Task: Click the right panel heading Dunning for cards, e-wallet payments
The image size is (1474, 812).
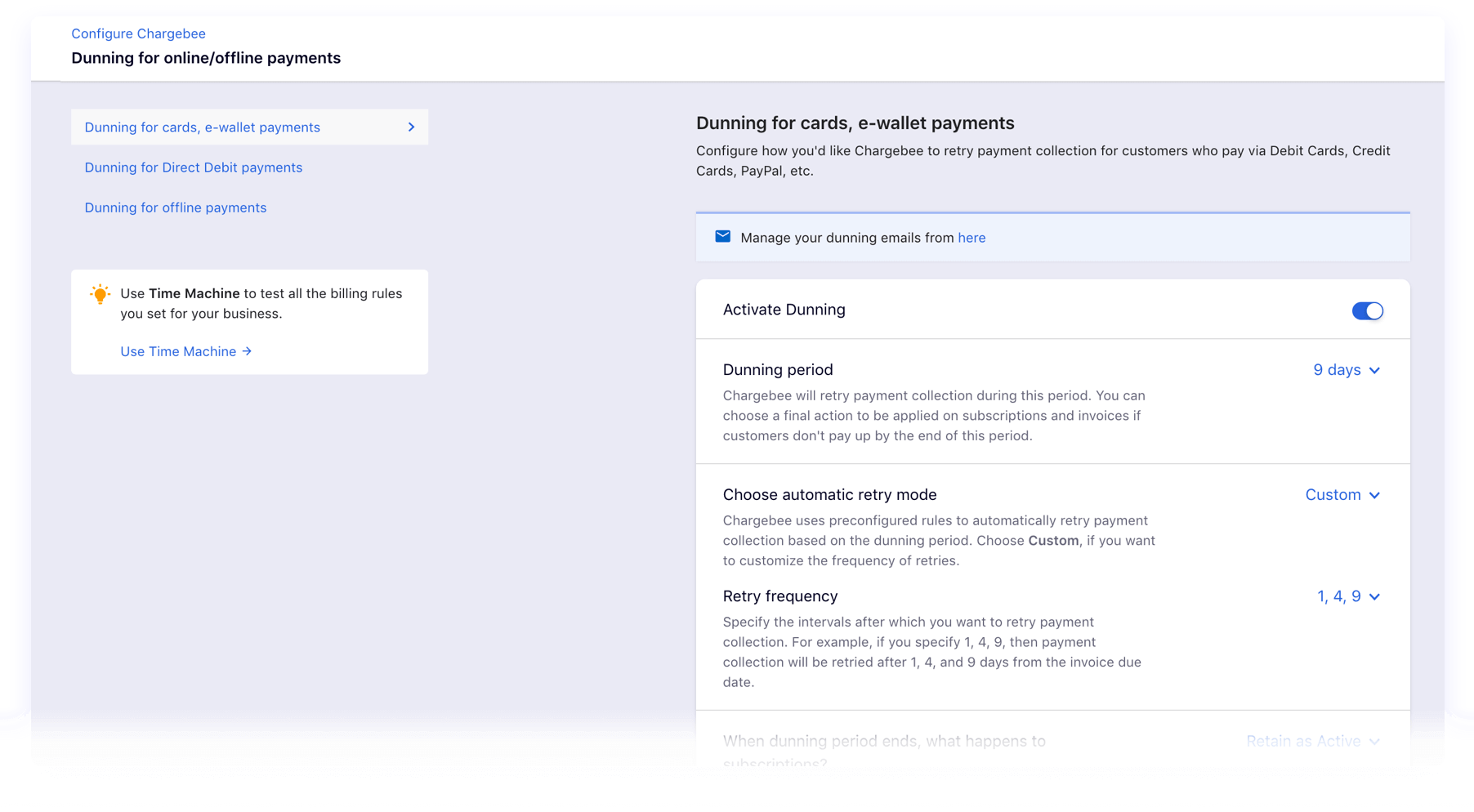Action: click(855, 123)
